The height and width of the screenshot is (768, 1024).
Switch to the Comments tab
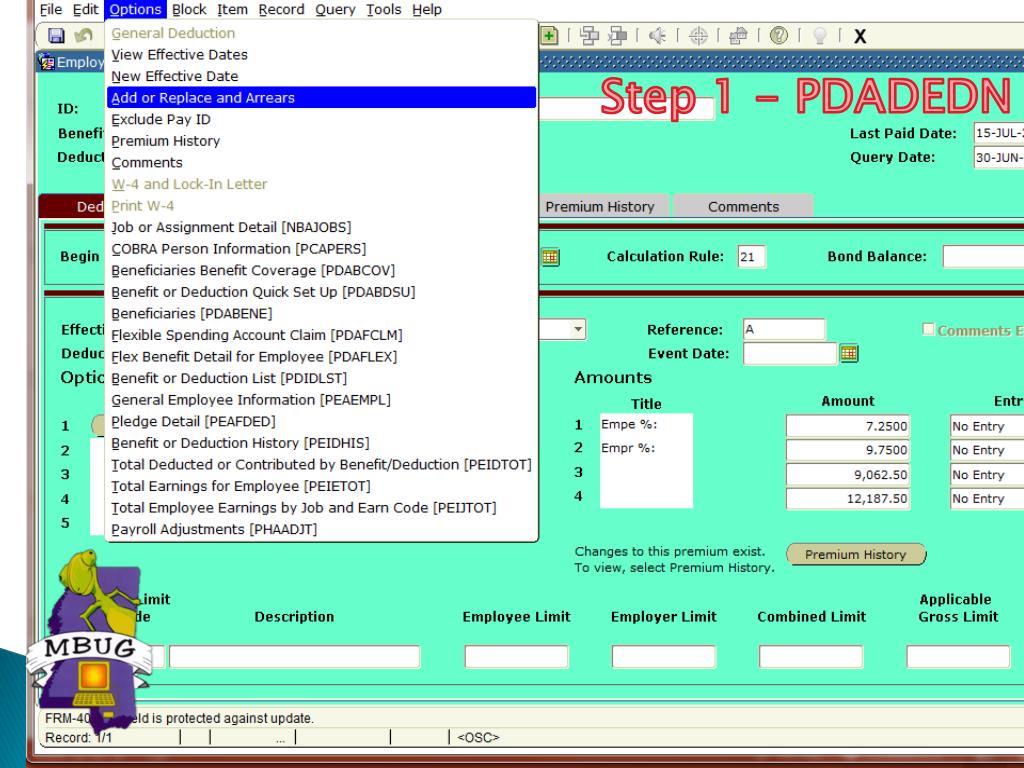pyautogui.click(x=743, y=207)
